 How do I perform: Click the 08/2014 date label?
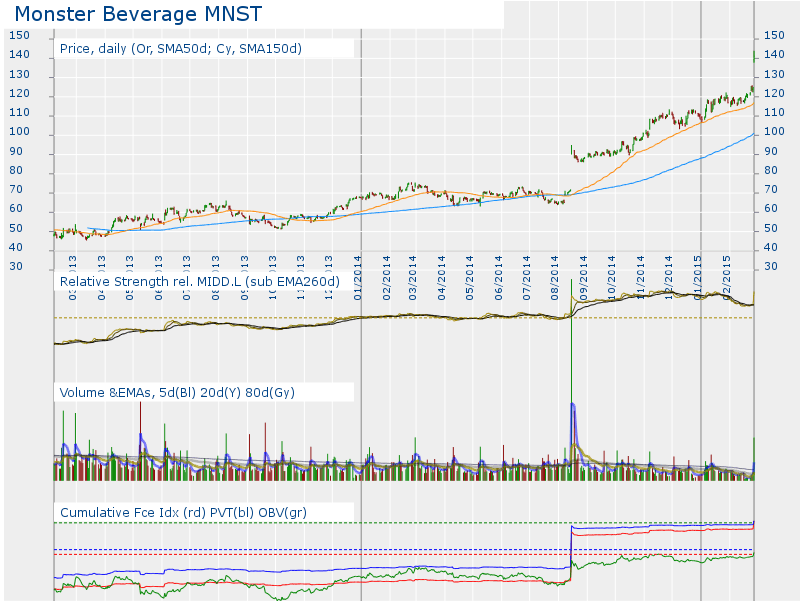pos(555,278)
